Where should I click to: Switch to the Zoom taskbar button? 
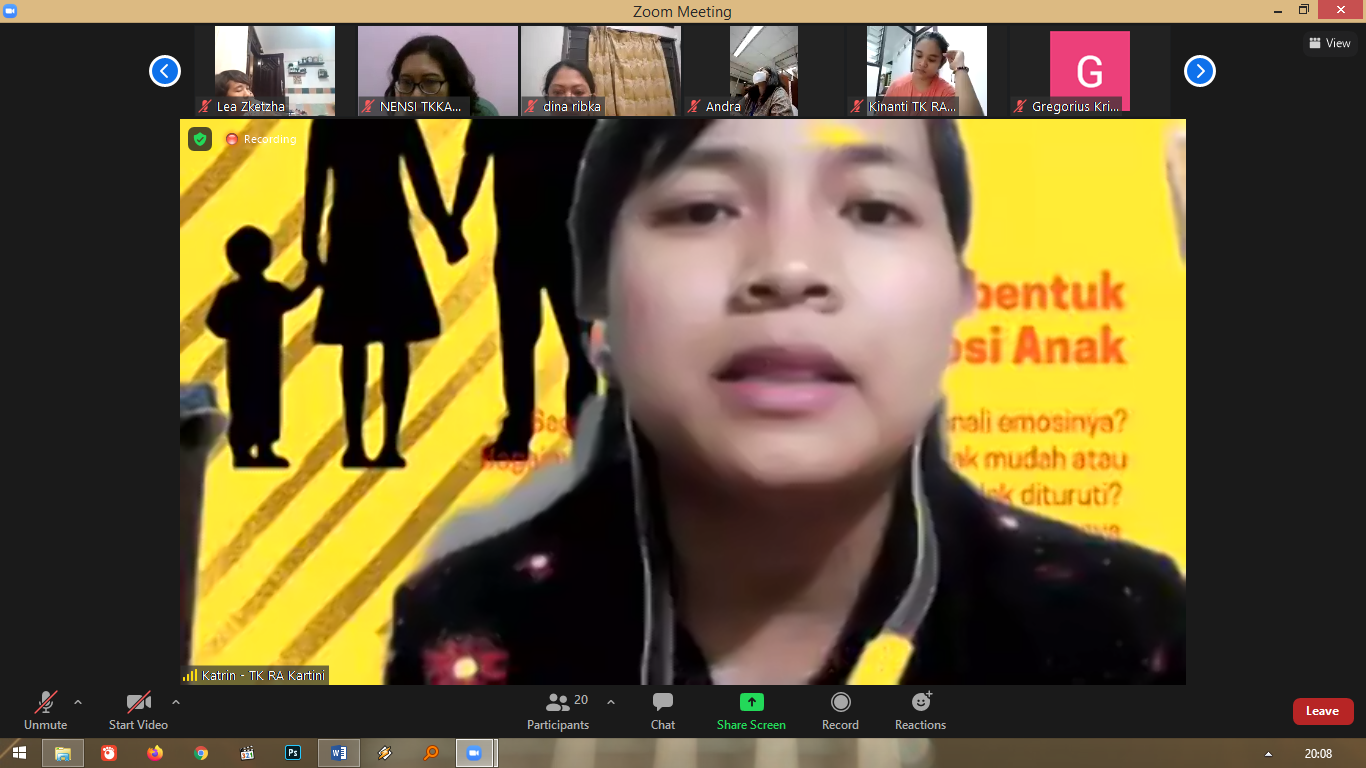(476, 753)
